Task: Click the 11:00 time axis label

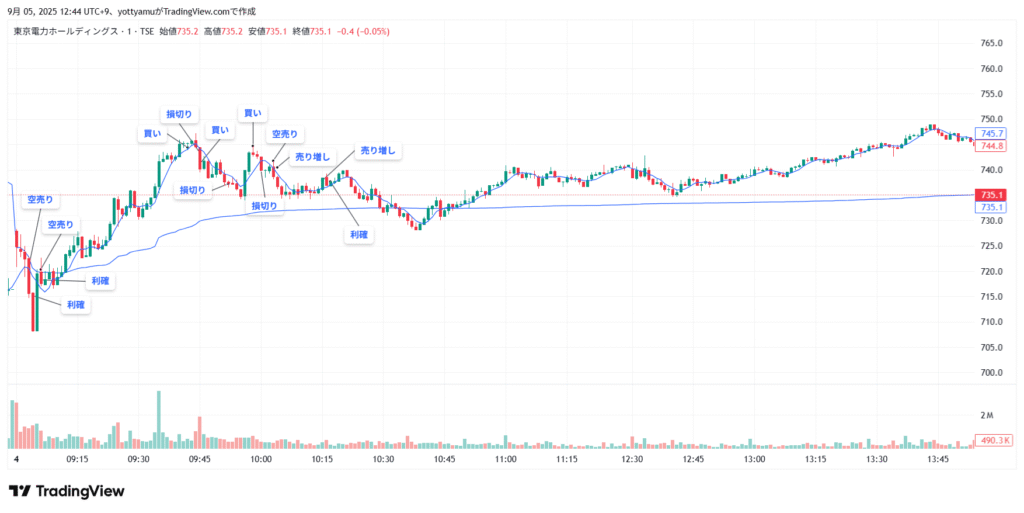Action: (x=505, y=459)
